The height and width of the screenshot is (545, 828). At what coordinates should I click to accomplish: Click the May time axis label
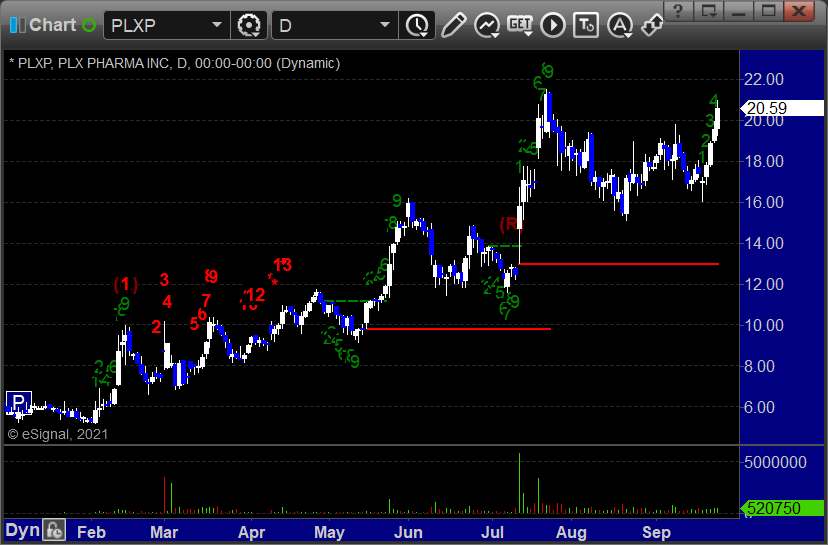click(329, 532)
